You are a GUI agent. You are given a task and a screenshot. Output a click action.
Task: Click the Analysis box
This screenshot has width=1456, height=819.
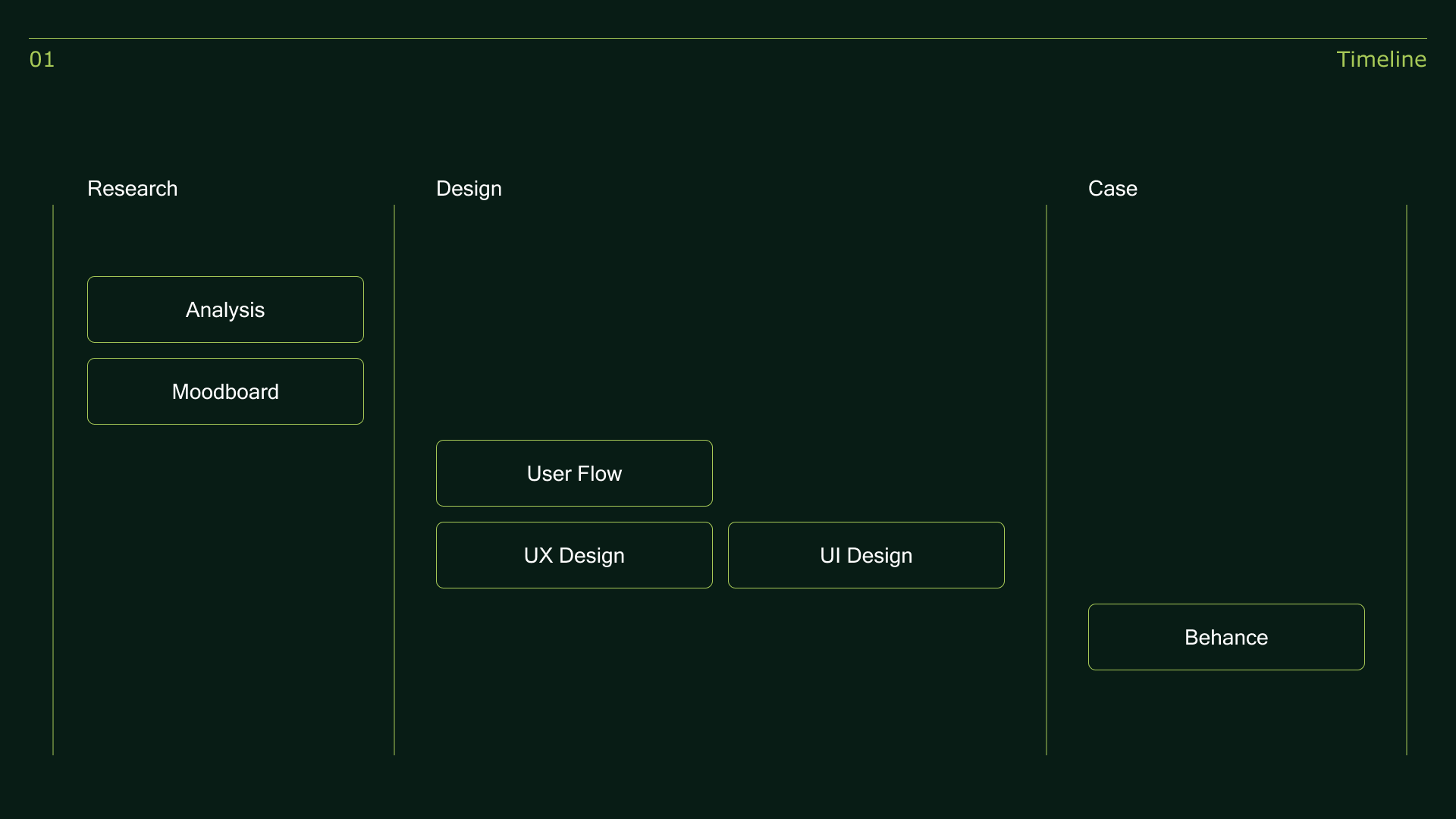tap(225, 309)
